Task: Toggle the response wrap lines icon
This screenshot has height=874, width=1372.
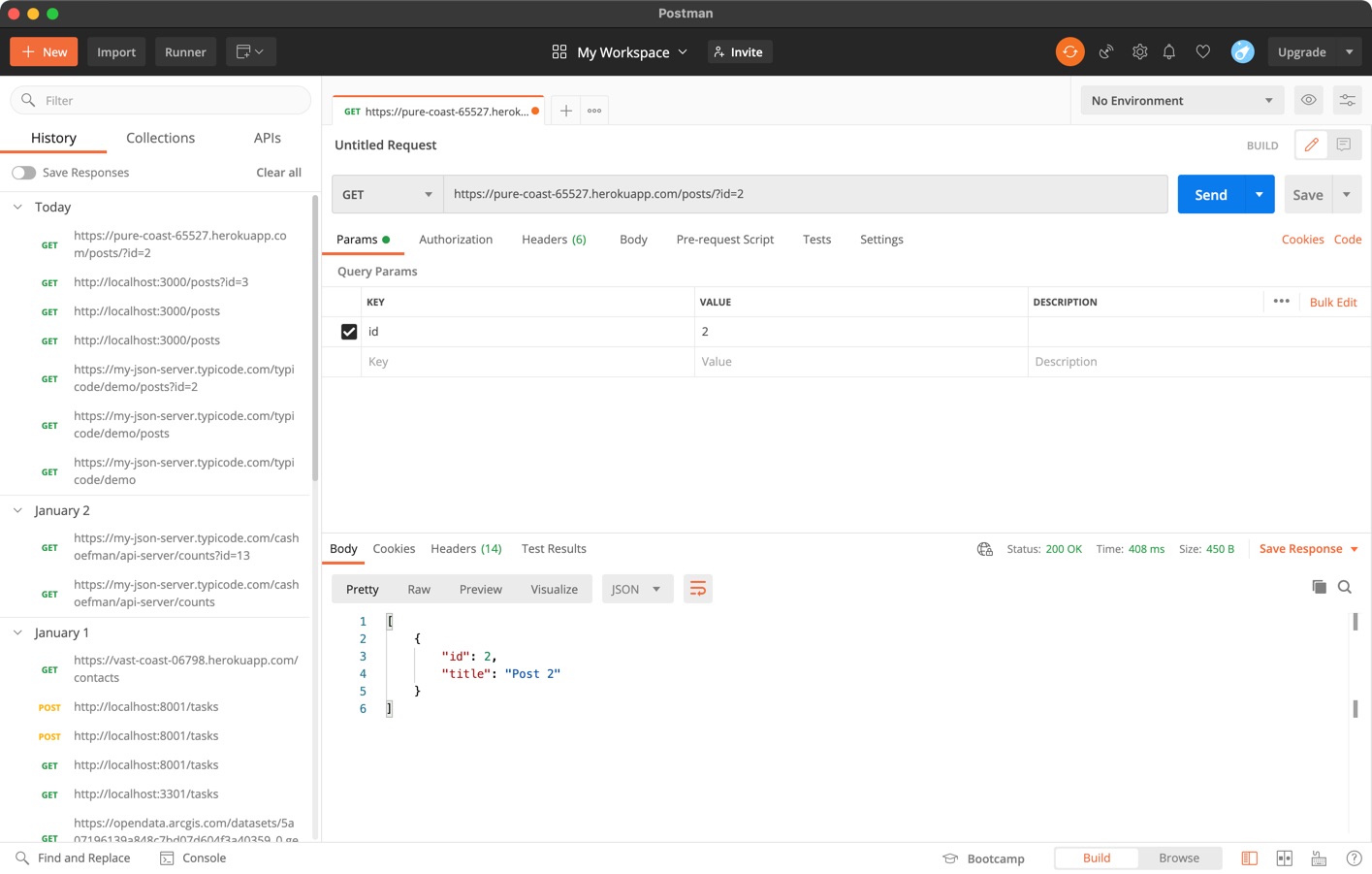Action: coord(698,589)
